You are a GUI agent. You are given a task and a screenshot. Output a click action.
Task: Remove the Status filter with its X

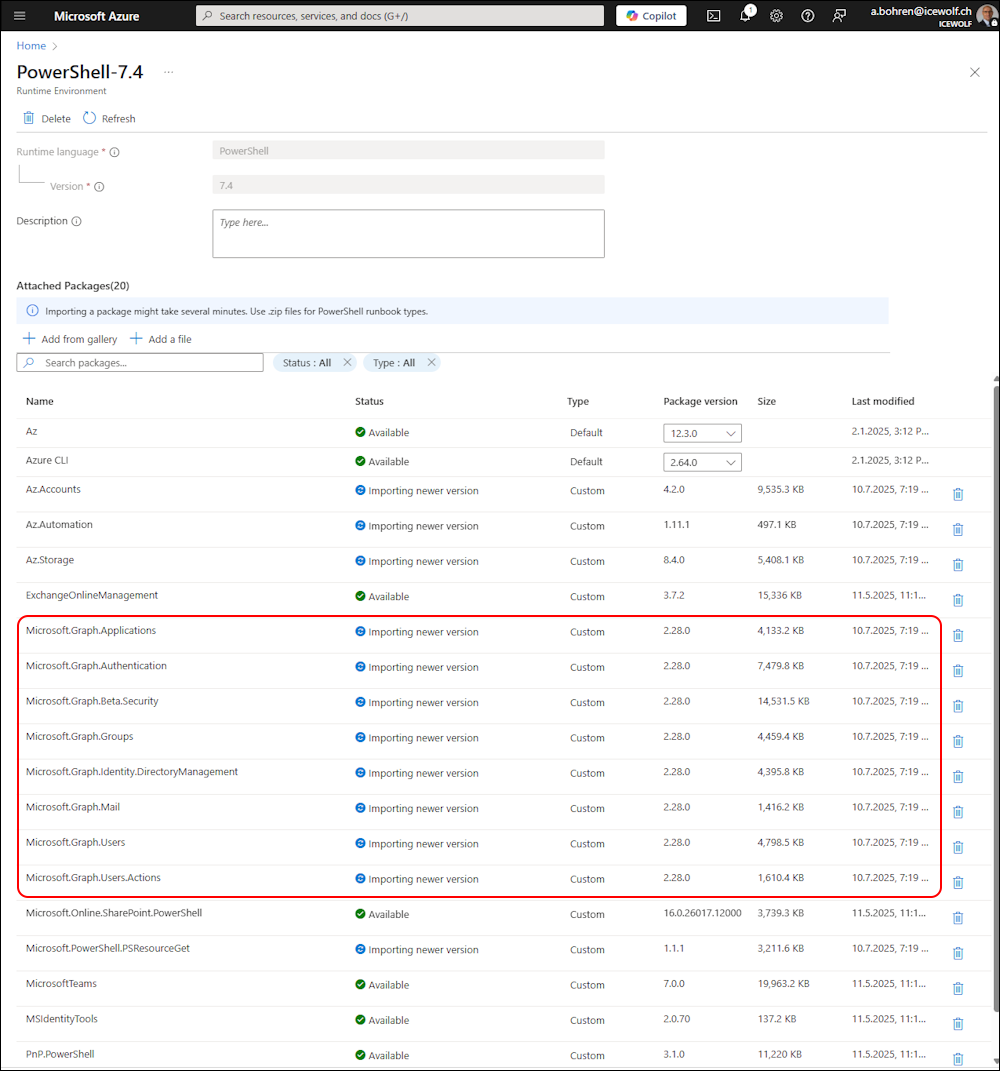click(347, 363)
